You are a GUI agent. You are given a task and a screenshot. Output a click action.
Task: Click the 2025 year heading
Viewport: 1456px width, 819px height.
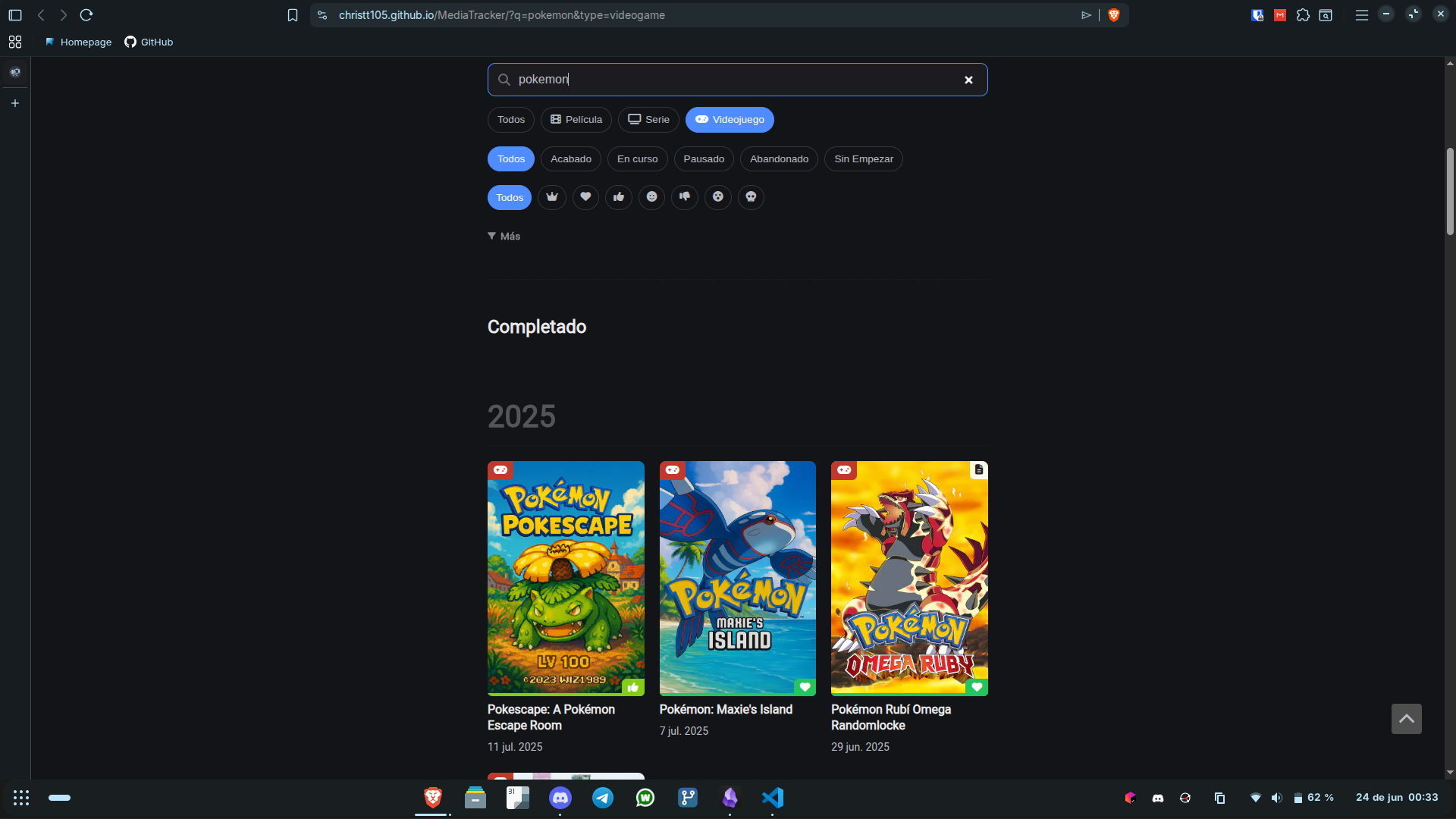click(522, 416)
